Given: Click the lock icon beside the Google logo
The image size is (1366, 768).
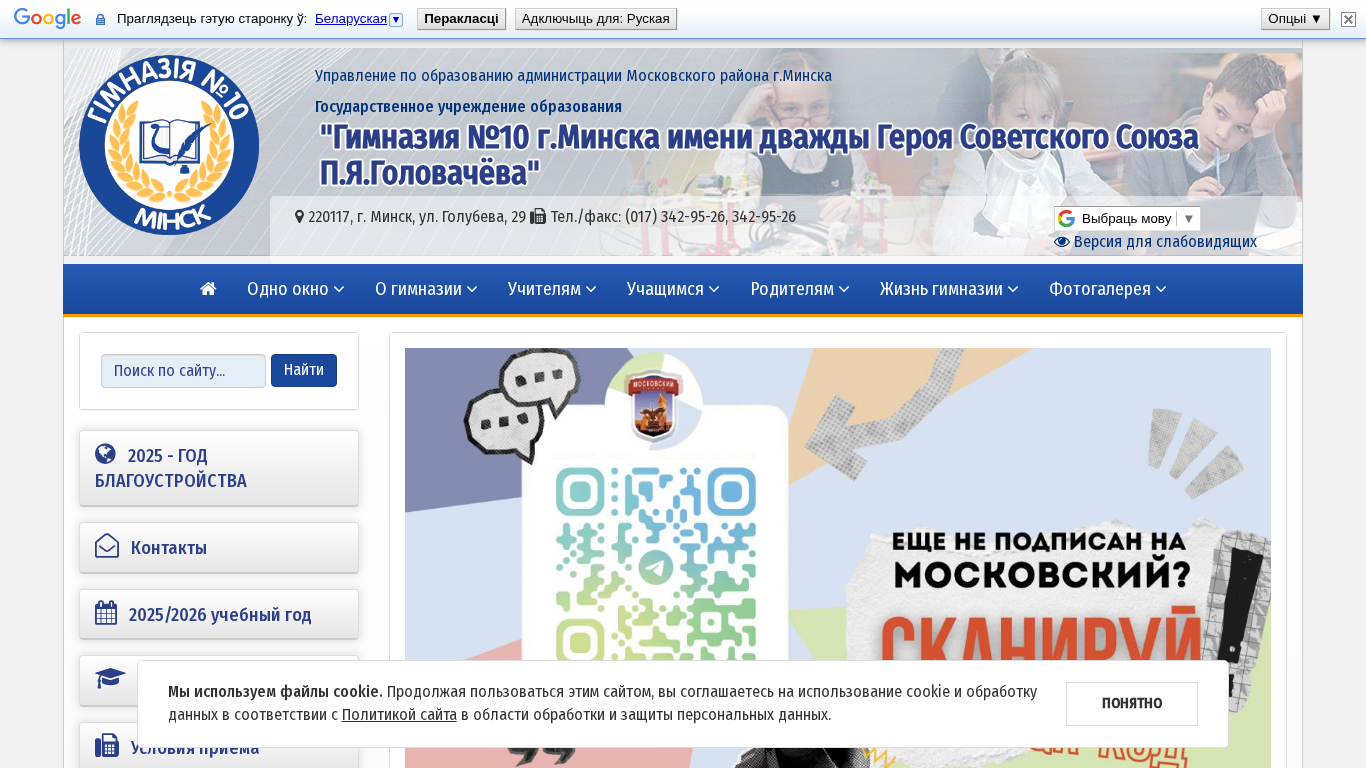Looking at the screenshot, I should click(100, 19).
